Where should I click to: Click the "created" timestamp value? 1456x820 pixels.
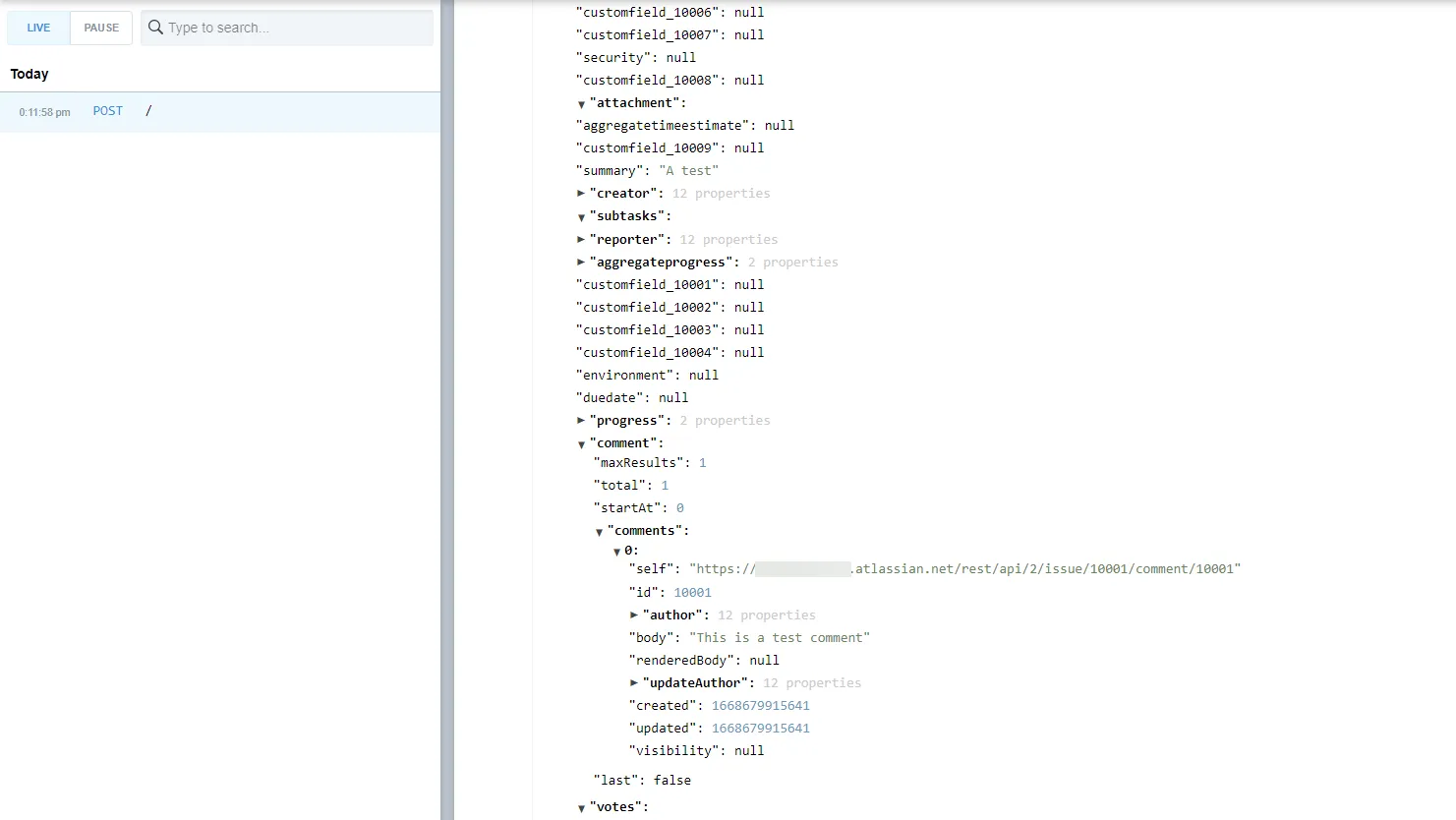[761, 705]
